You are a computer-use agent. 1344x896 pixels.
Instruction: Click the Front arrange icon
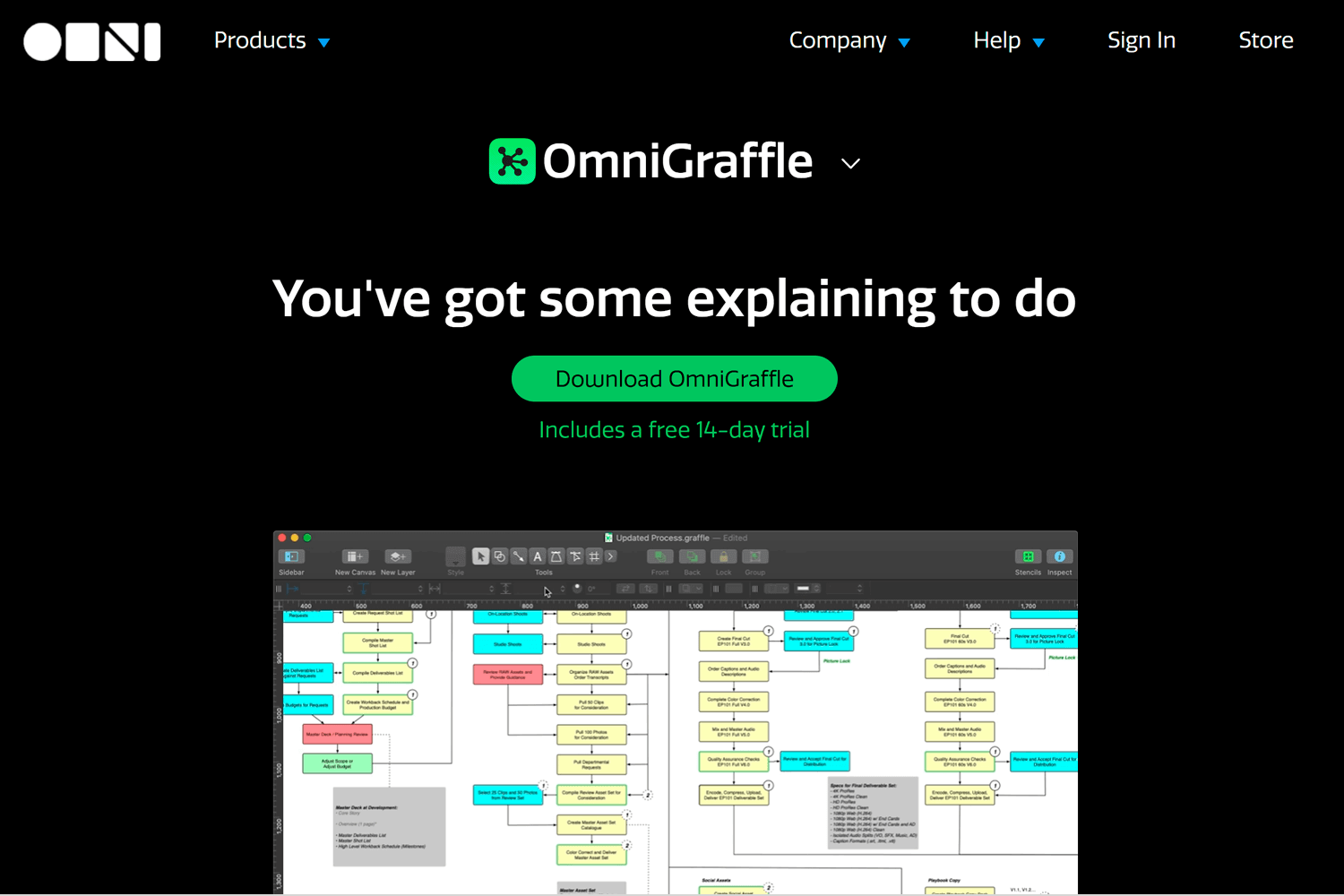660,556
